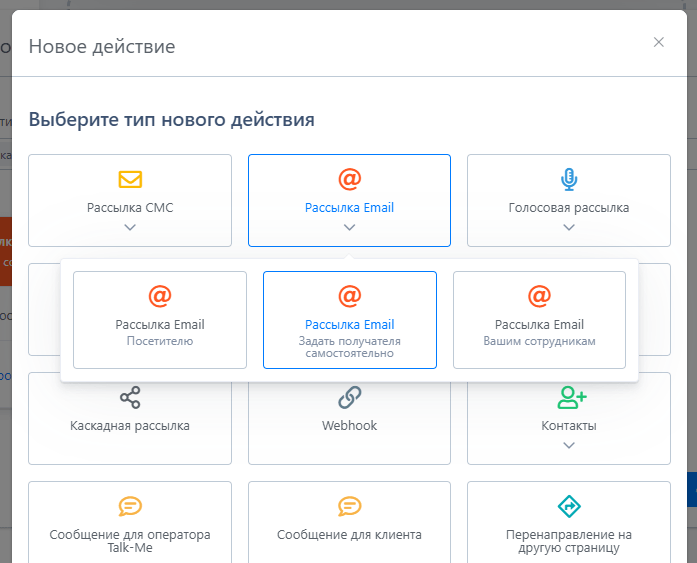Click the blue microphone icon for Голосовая рассылка

569,180
